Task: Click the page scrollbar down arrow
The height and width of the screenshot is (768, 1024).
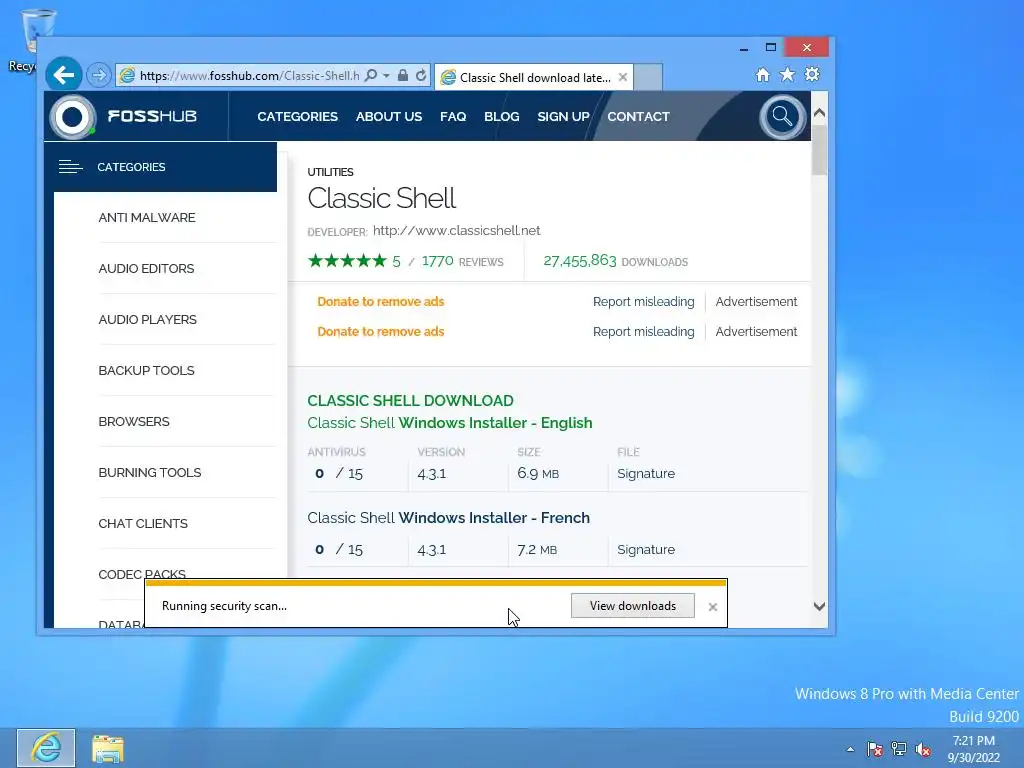Action: click(819, 606)
